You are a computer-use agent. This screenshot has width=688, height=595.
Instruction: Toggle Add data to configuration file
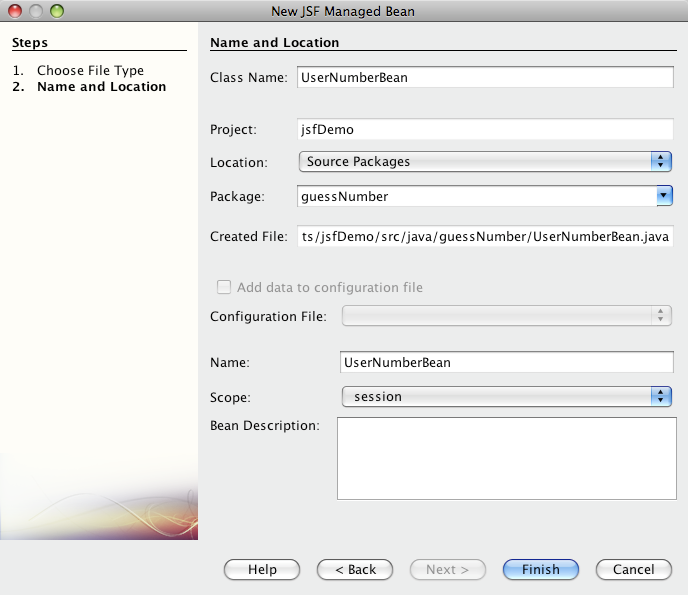[x=225, y=288]
